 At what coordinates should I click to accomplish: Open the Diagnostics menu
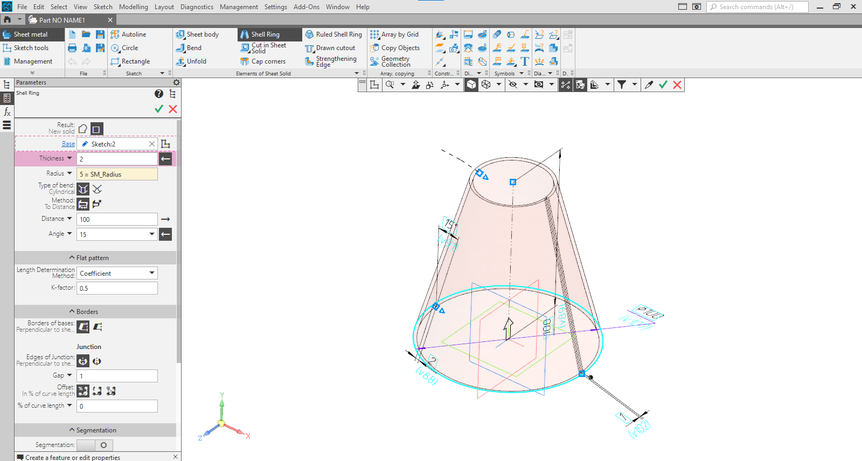[x=197, y=7]
